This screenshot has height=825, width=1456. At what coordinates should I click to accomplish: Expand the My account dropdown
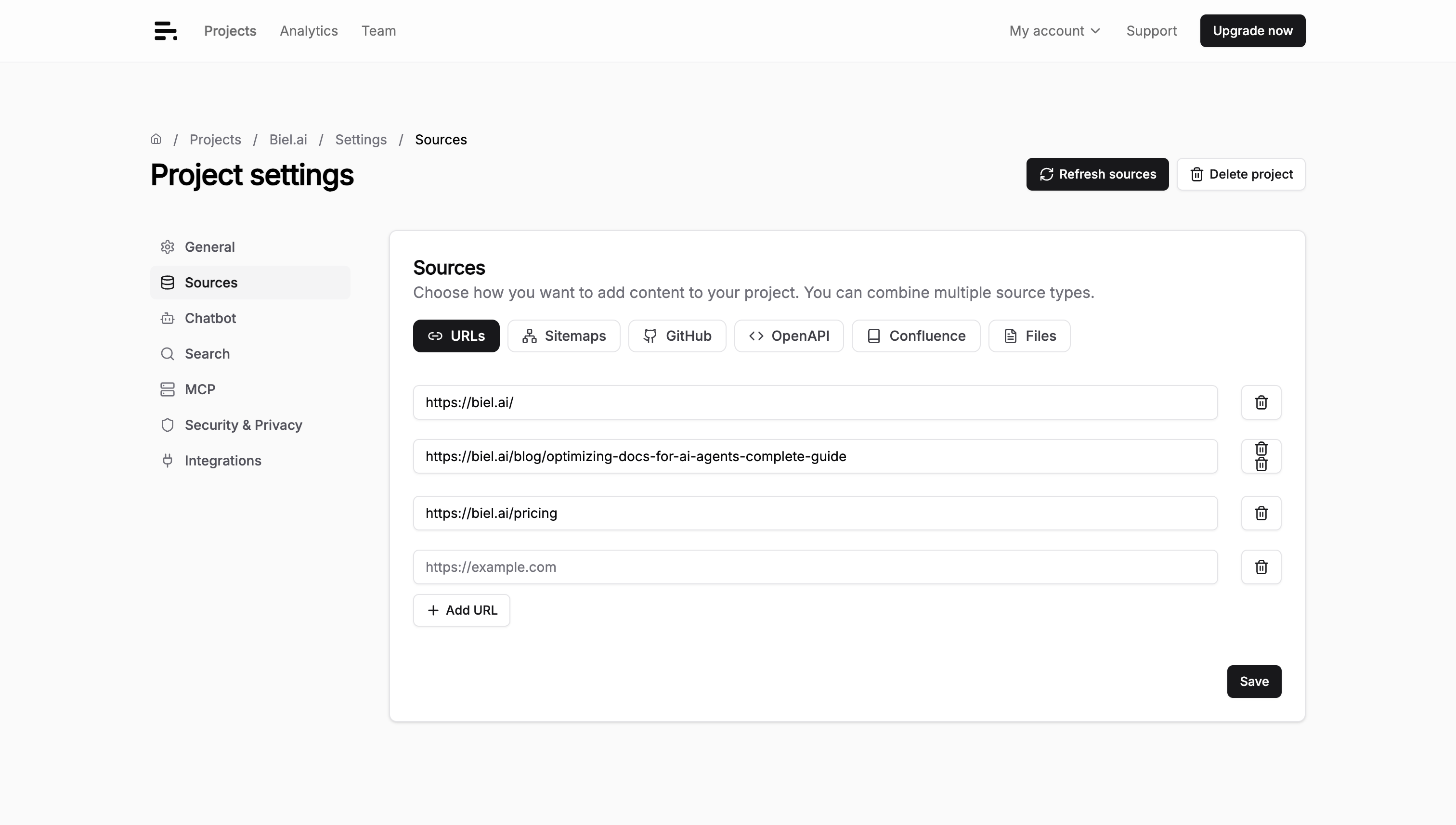coord(1055,31)
